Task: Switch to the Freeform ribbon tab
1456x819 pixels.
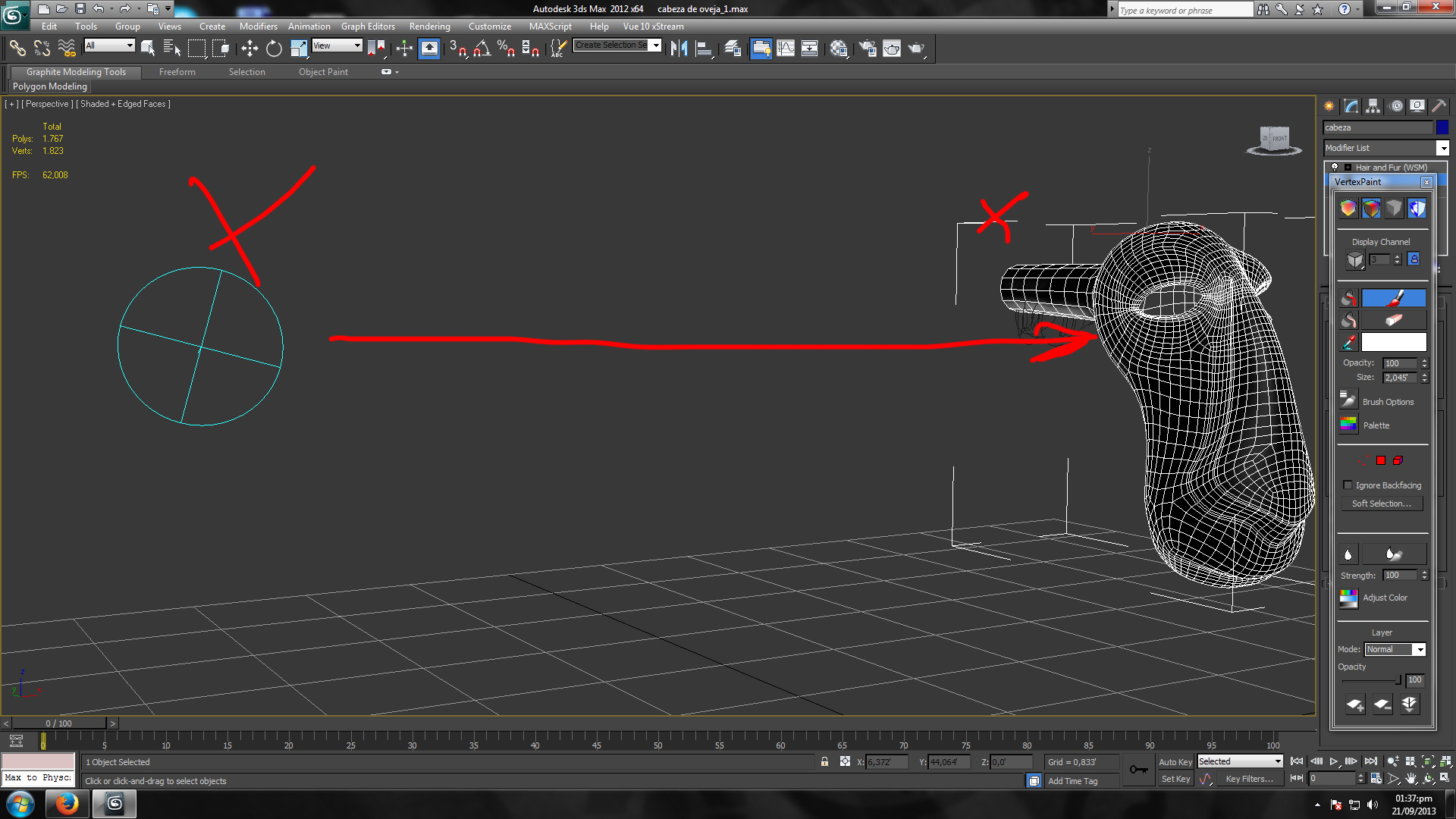Action: [x=177, y=72]
